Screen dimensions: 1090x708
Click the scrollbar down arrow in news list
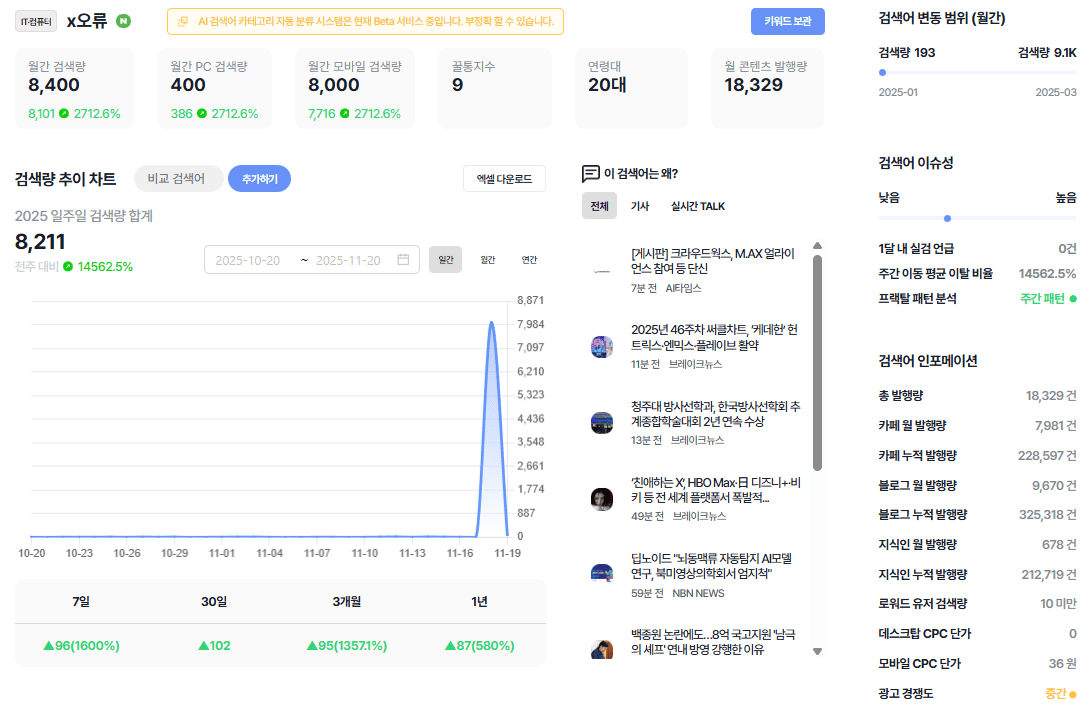[x=818, y=652]
